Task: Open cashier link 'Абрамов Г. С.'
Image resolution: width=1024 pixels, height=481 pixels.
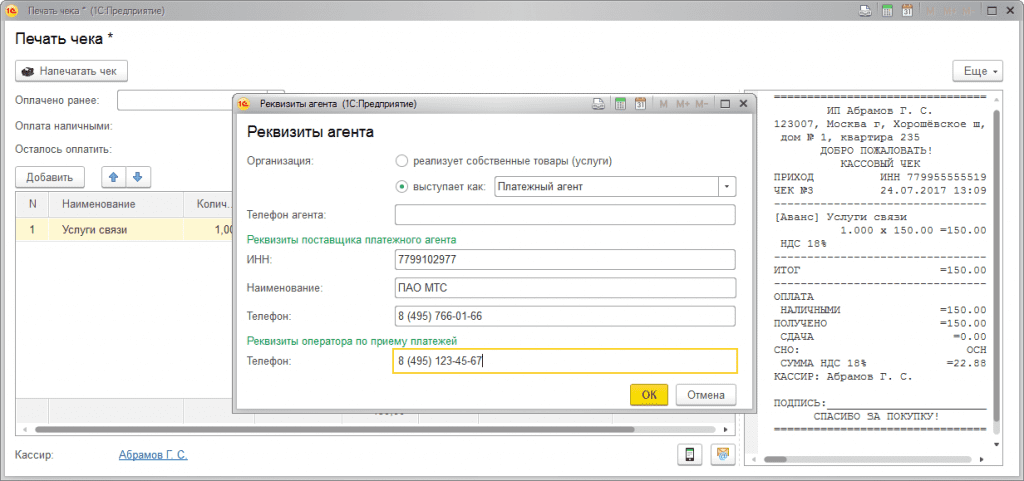Action: (153, 455)
